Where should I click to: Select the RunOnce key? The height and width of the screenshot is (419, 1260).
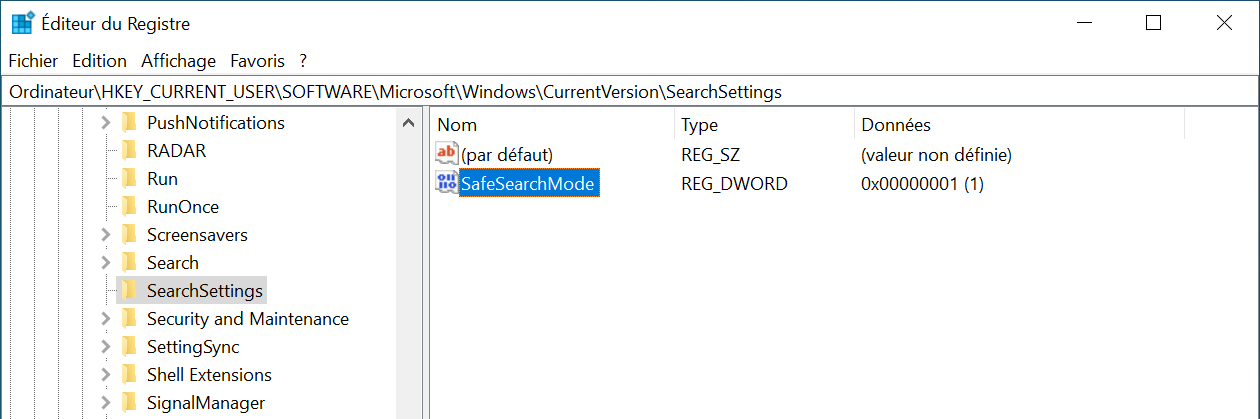click(183, 207)
